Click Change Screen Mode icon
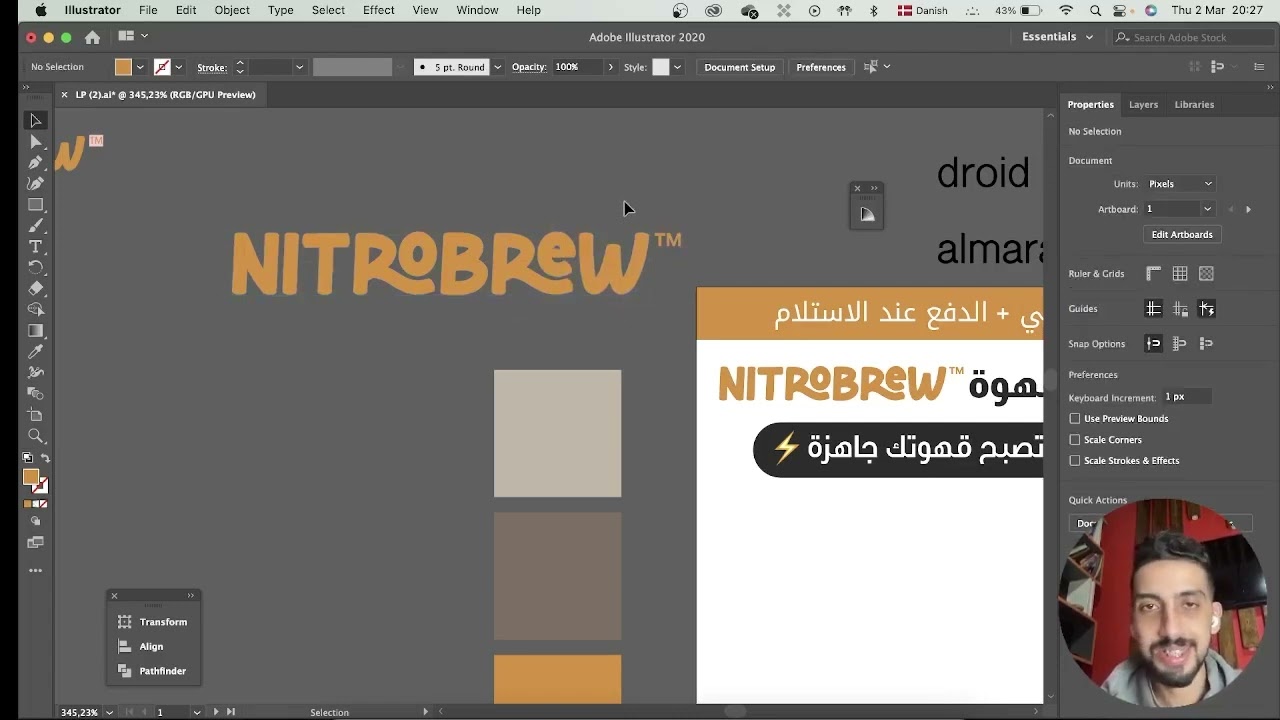The width and height of the screenshot is (1280, 720). point(35,543)
